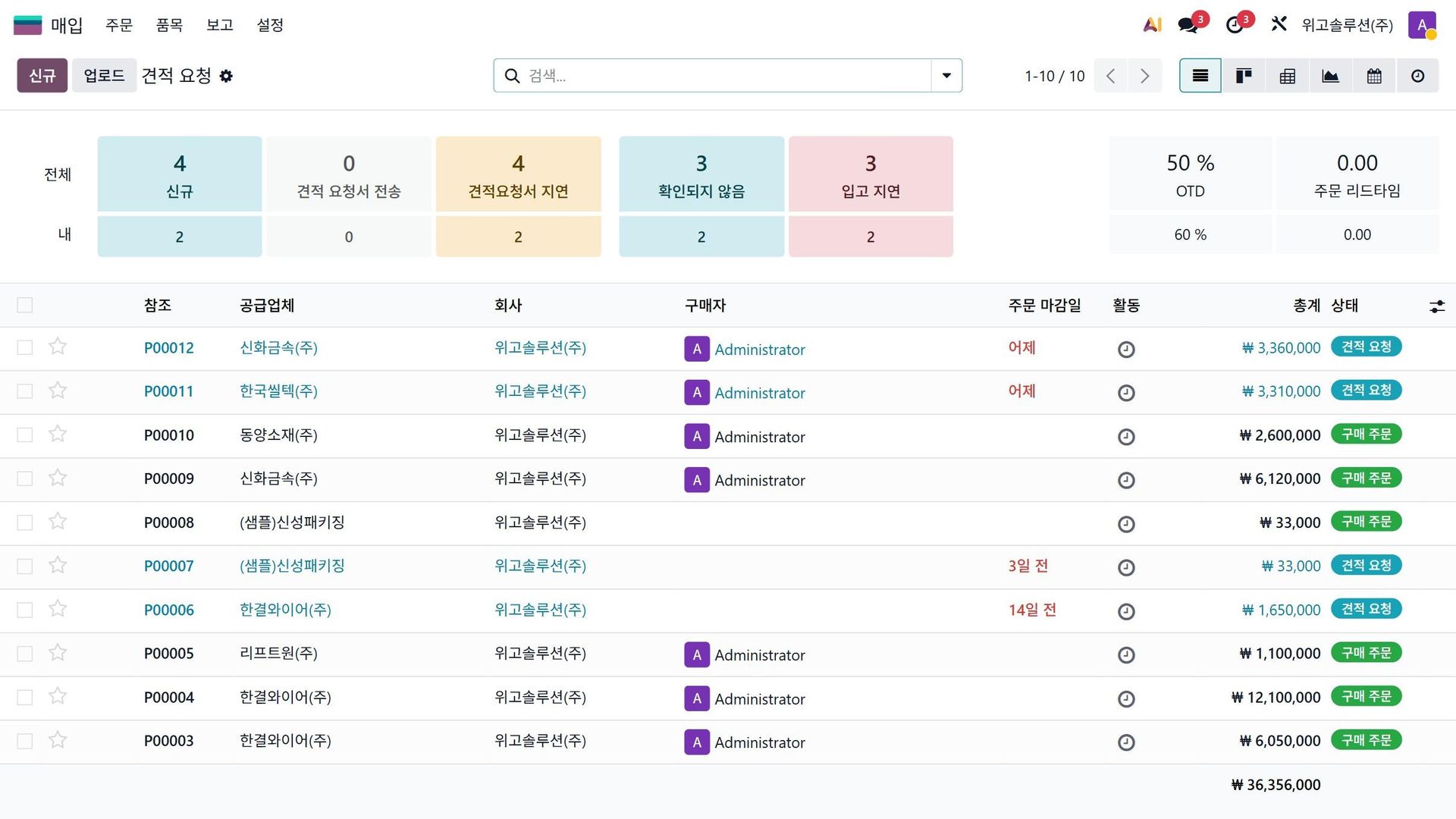1456x819 pixels.
Task: Select the checkbox for row P00007
Action: (25, 566)
